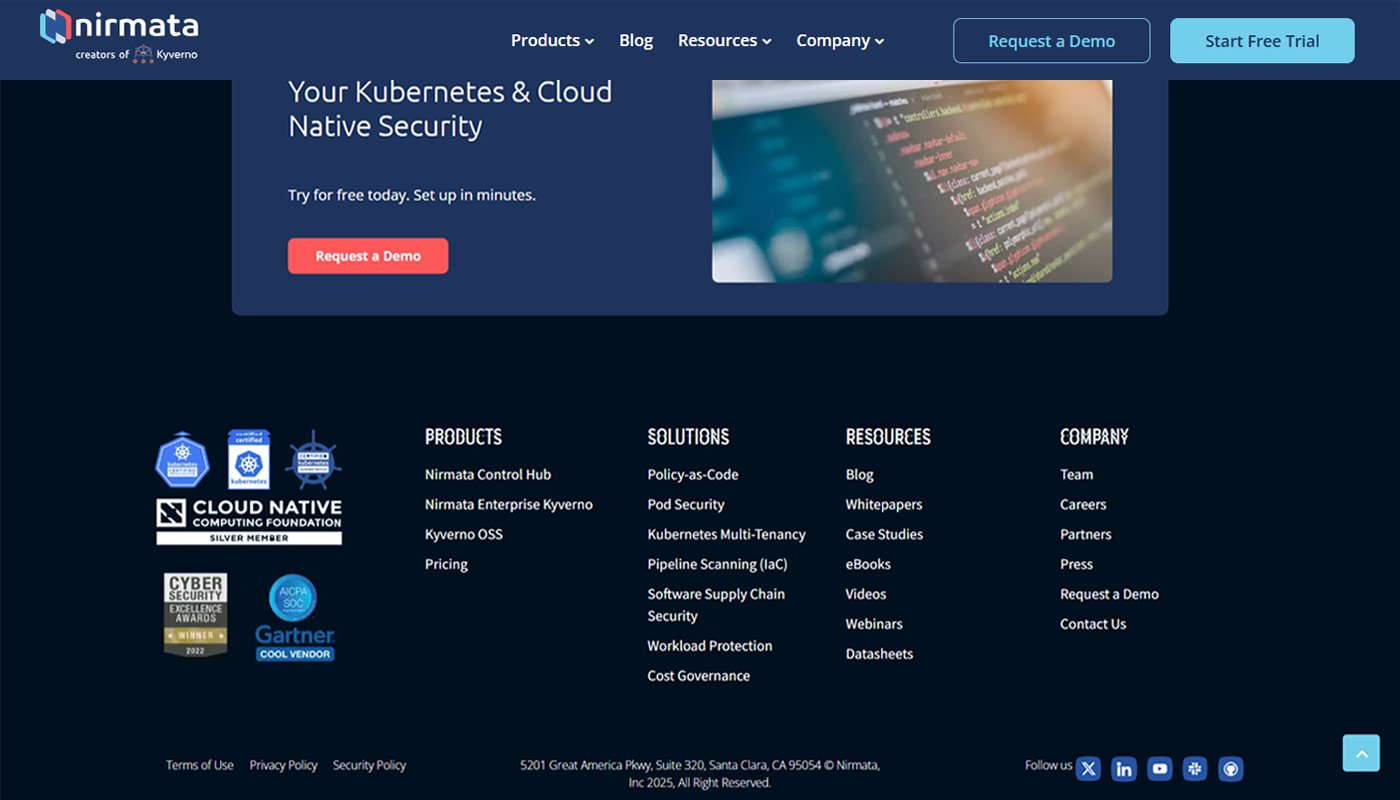Image resolution: width=1400 pixels, height=800 pixels.
Task: Open the Team link under Company
Action: pos(1077,475)
